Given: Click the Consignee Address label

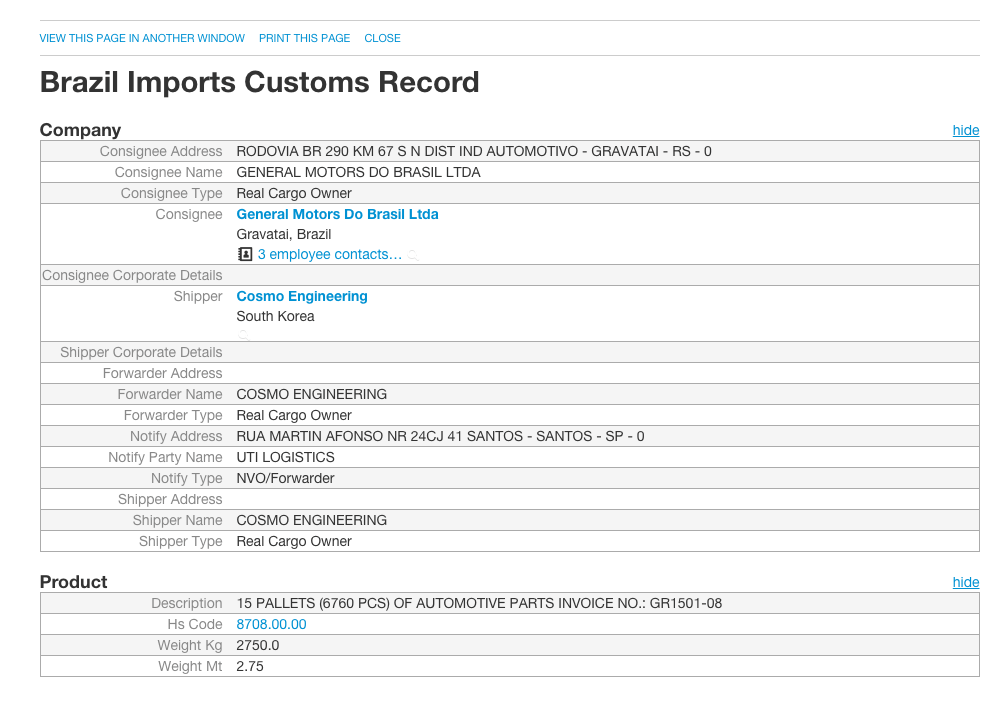Looking at the screenshot, I should coord(161,152).
